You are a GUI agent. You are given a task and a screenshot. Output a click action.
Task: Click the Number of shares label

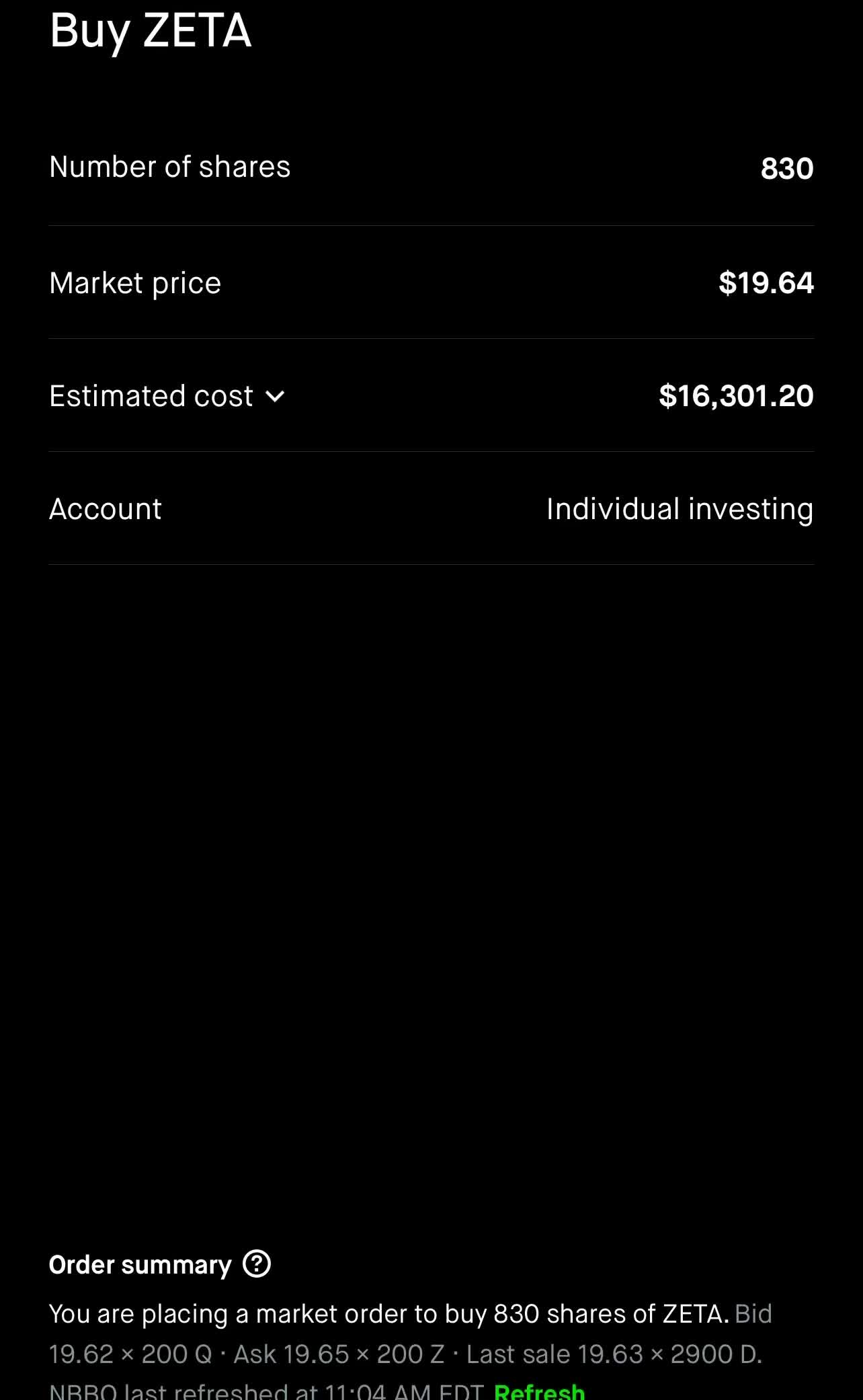point(170,167)
